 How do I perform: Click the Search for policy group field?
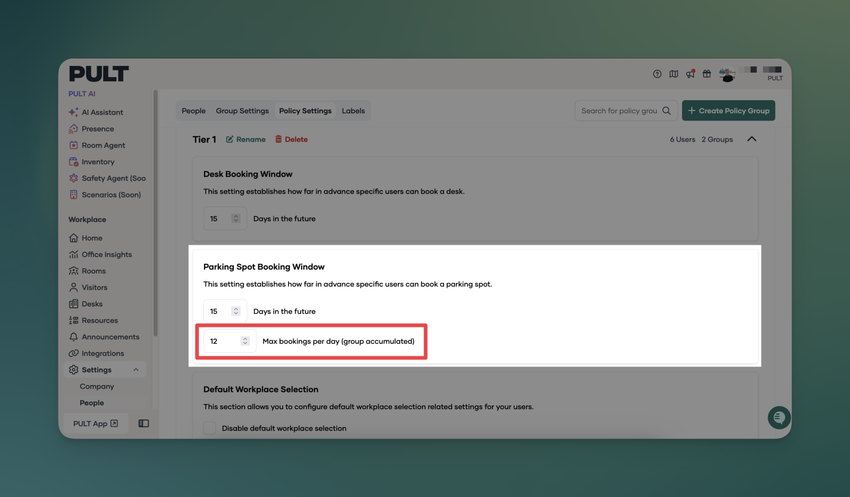point(619,111)
